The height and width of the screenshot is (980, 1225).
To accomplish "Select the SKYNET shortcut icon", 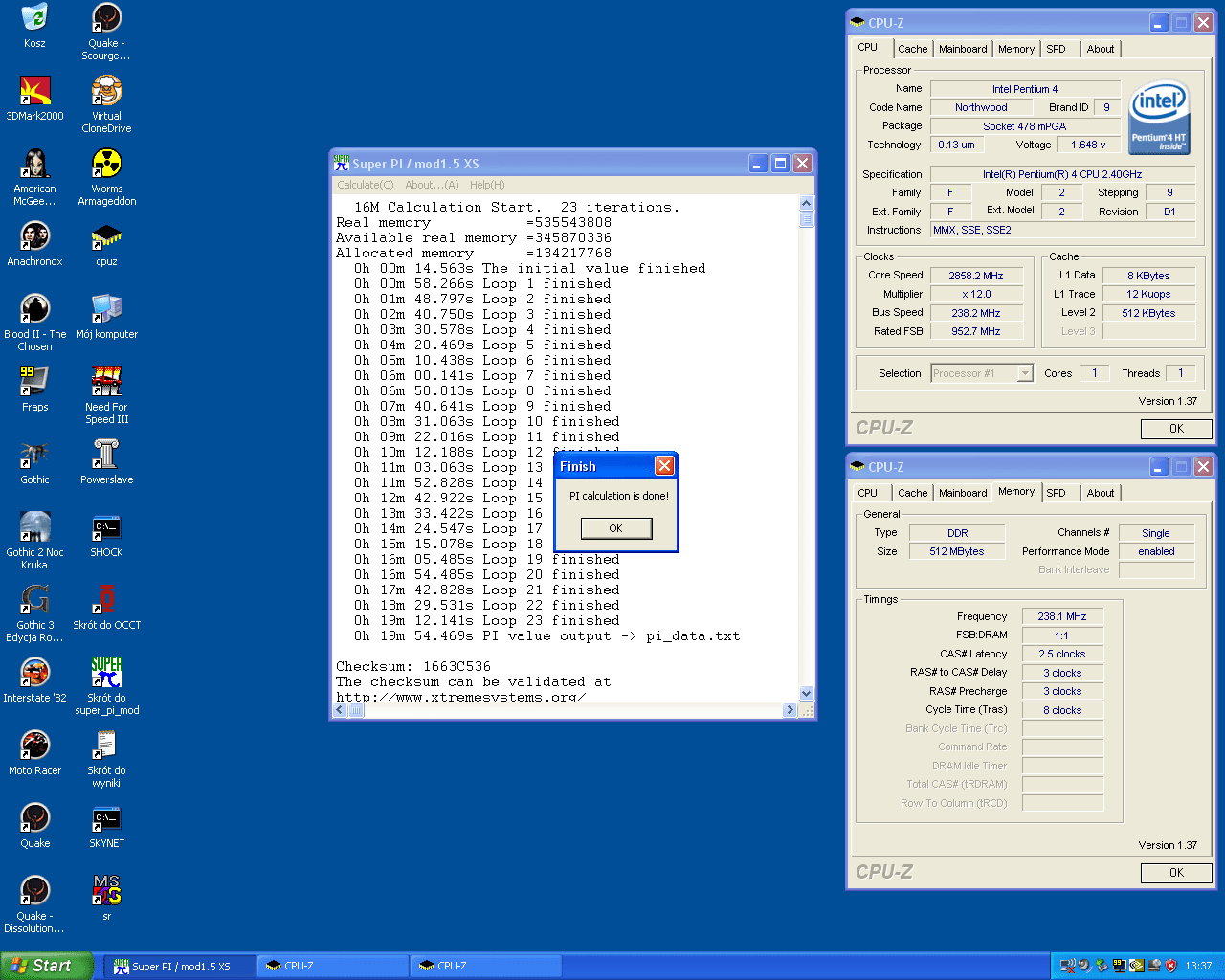I will pyautogui.click(x=106, y=825).
